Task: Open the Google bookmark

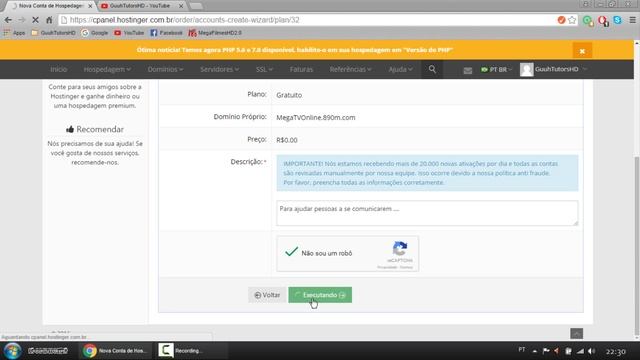Action: pos(95,33)
